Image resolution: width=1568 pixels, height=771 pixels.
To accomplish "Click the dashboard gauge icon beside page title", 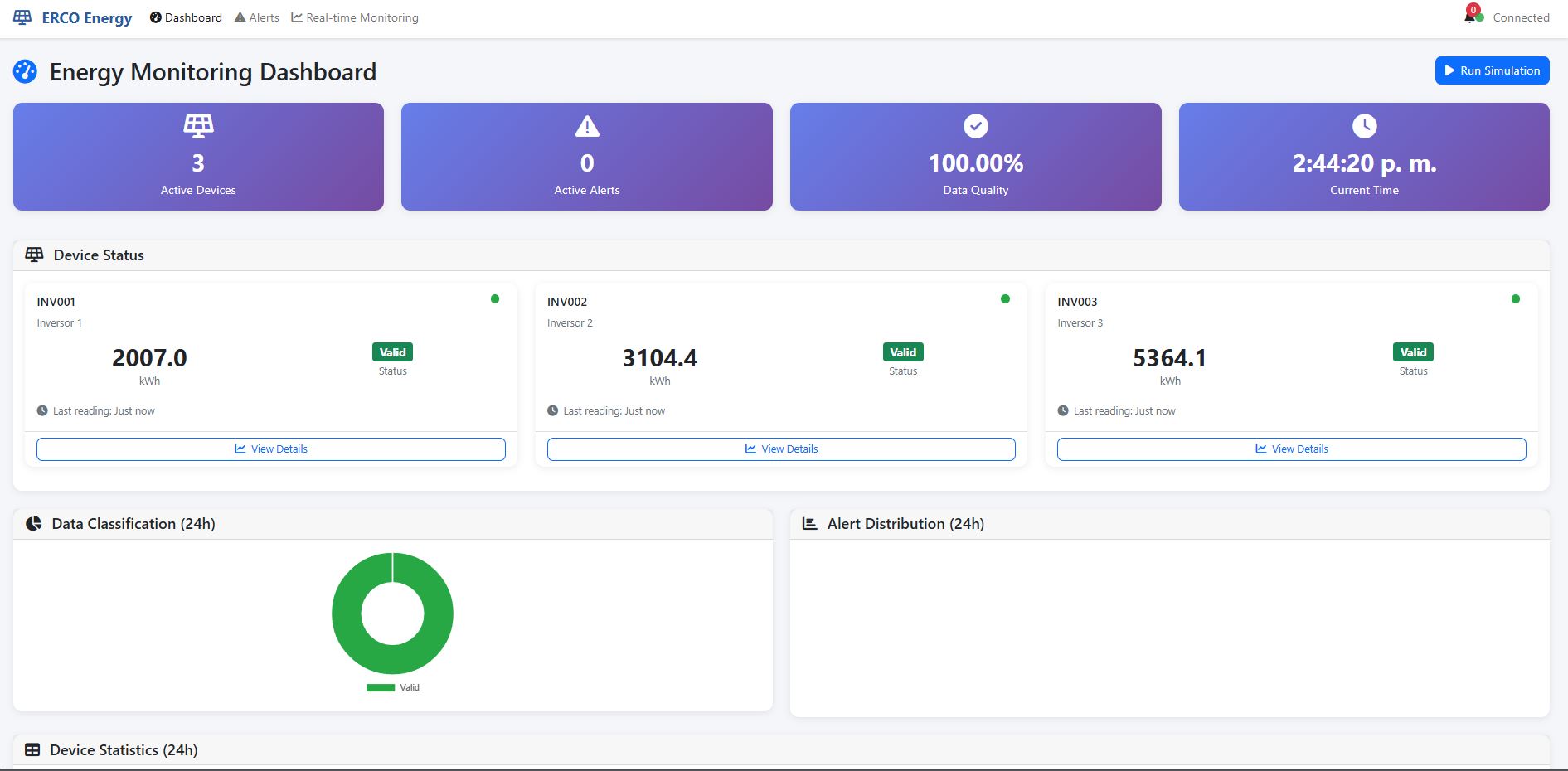I will click(25, 72).
